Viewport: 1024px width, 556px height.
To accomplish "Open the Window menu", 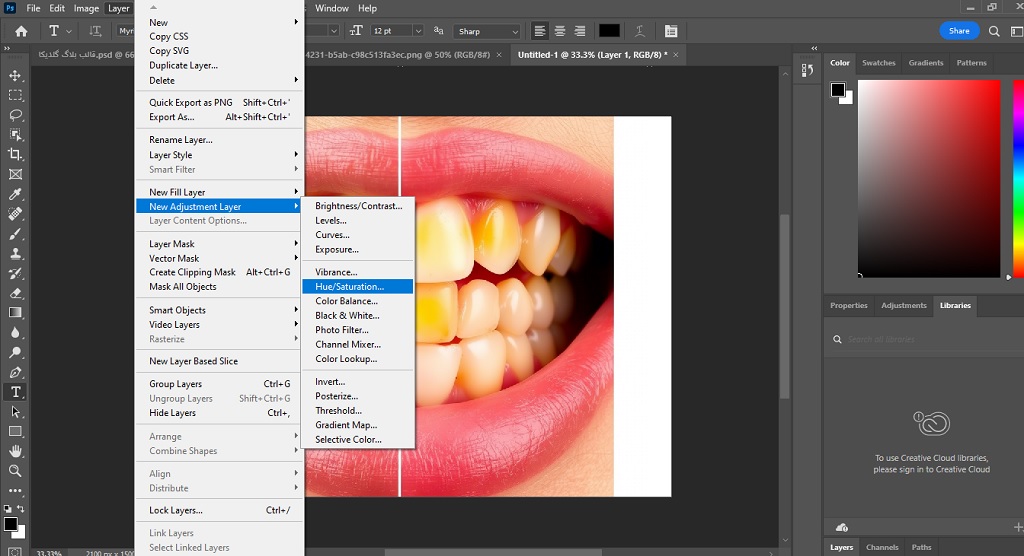I will (x=332, y=8).
